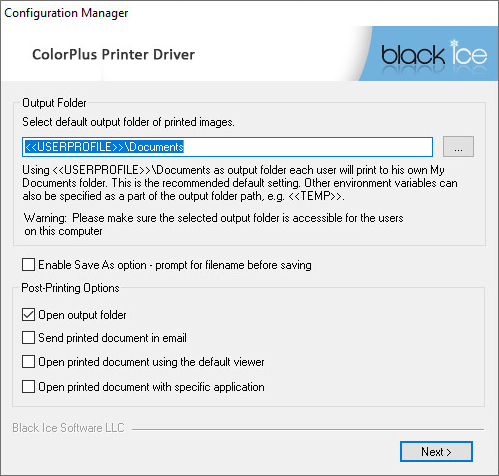Click the 'Open output folder' label text
Screen dimensions: 499x476
point(82,315)
